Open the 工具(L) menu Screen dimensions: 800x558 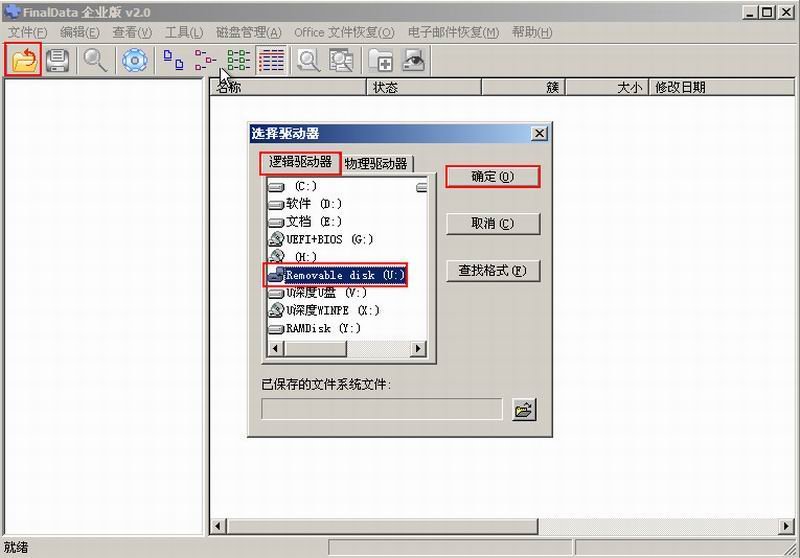184,33
